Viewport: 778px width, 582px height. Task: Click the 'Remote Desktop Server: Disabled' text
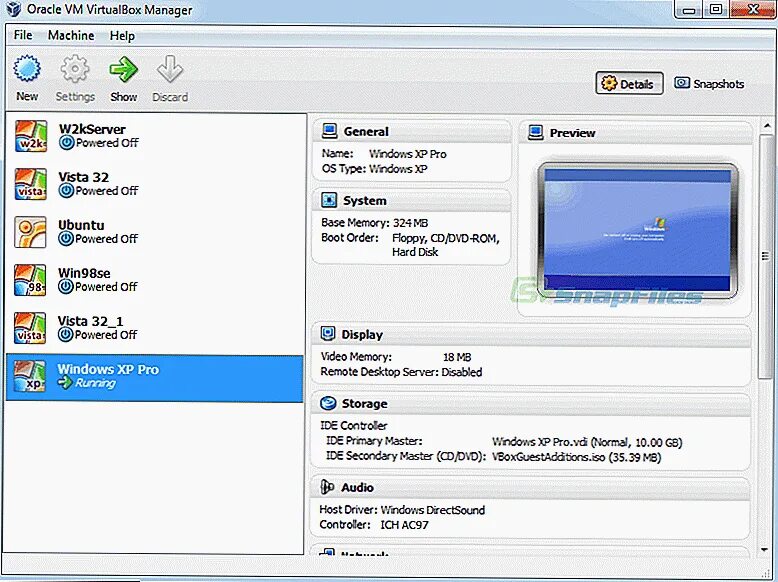click(401, 372)
